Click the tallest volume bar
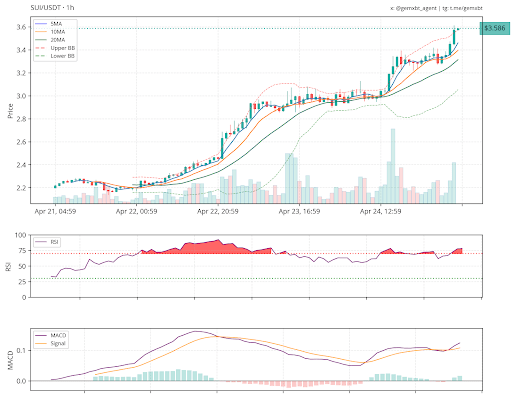Screen dimensions: 512x398 (x=393, y=166)
